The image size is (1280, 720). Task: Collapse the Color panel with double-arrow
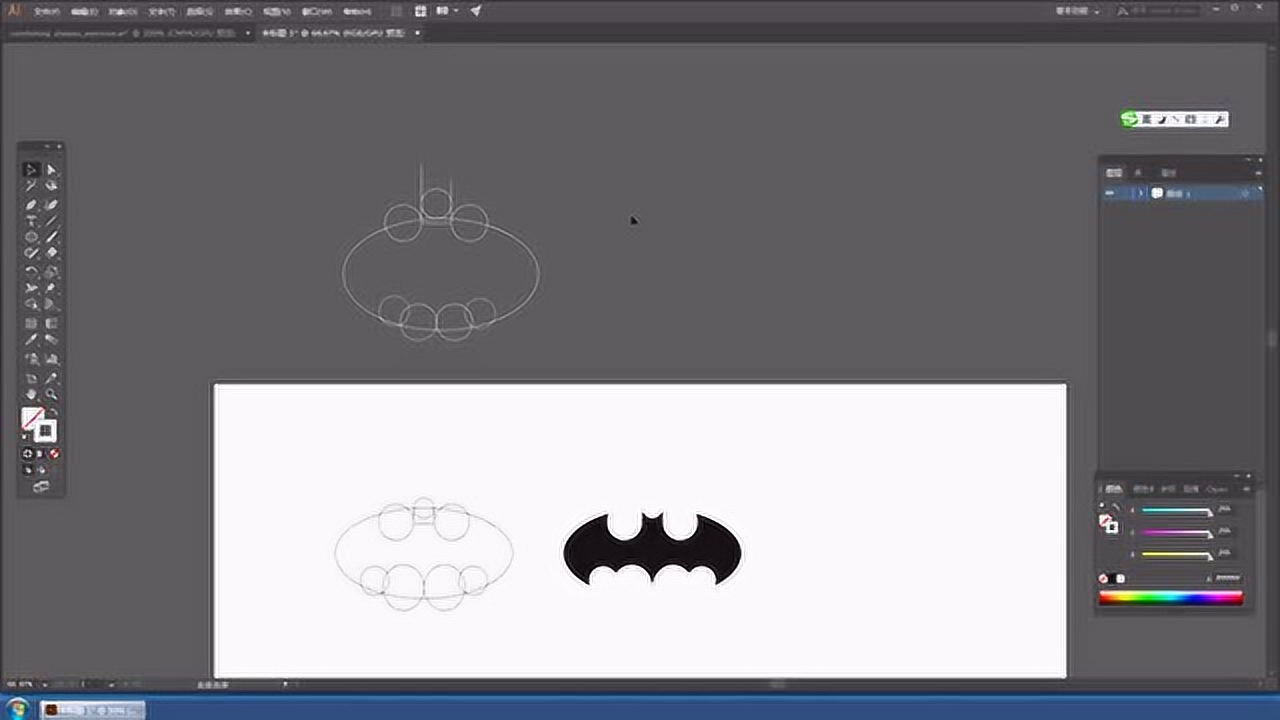click(1237, 476)
